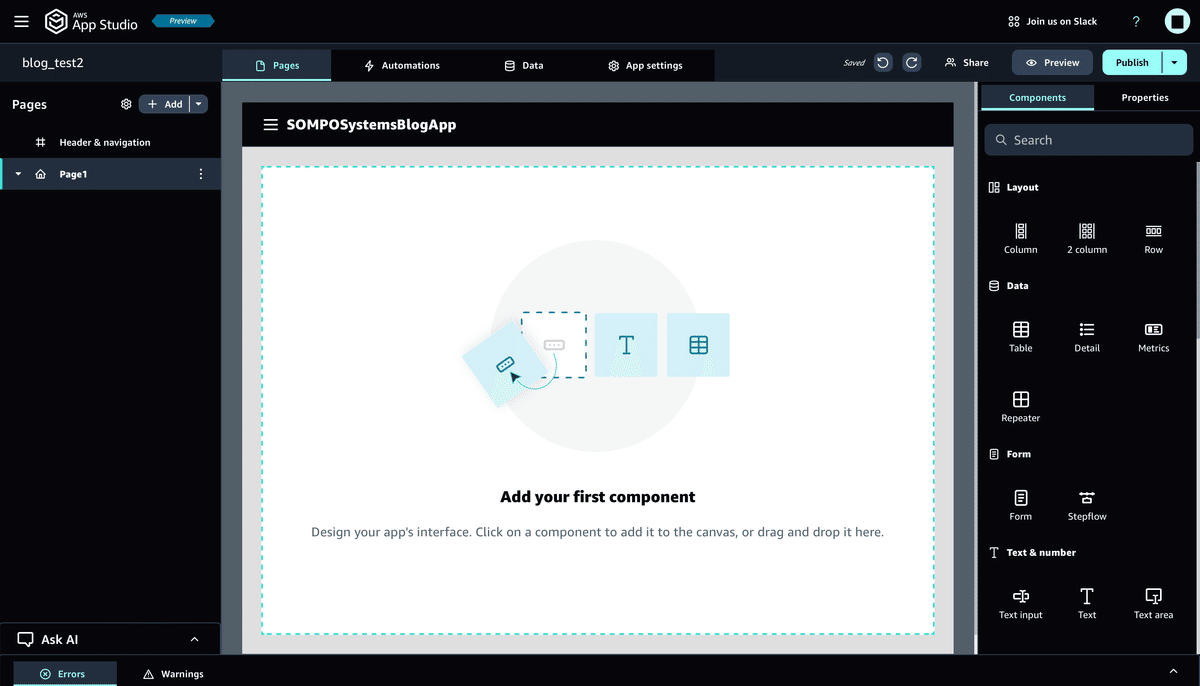Add a Metrics component
The height and width of the screenshot is (686, 1200).
coord(1153,335)
